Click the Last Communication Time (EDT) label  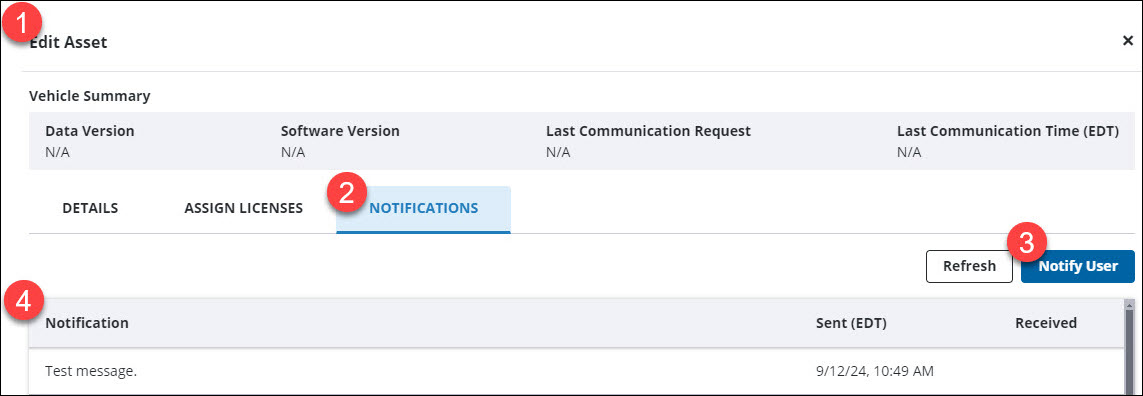1007,131
